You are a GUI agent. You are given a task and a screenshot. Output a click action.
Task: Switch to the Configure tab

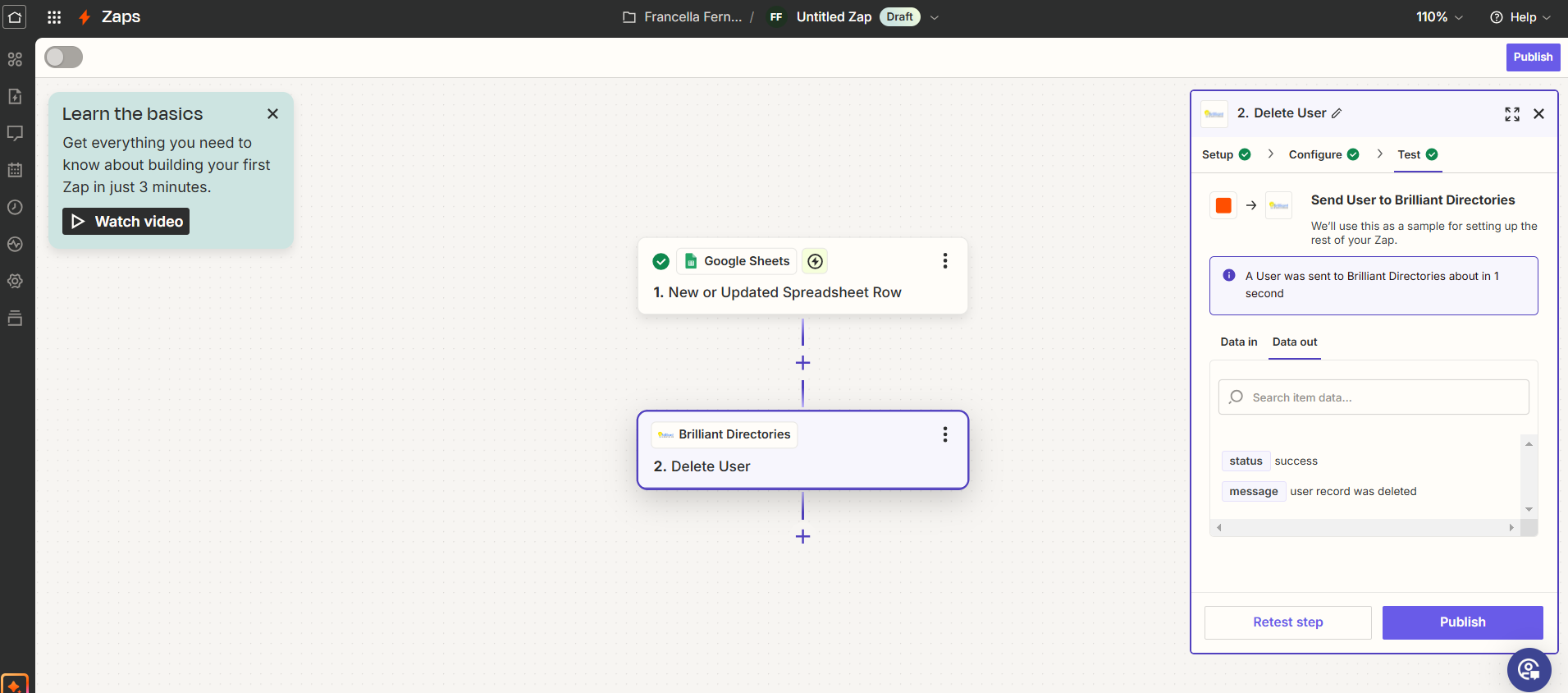[1323, 154]
